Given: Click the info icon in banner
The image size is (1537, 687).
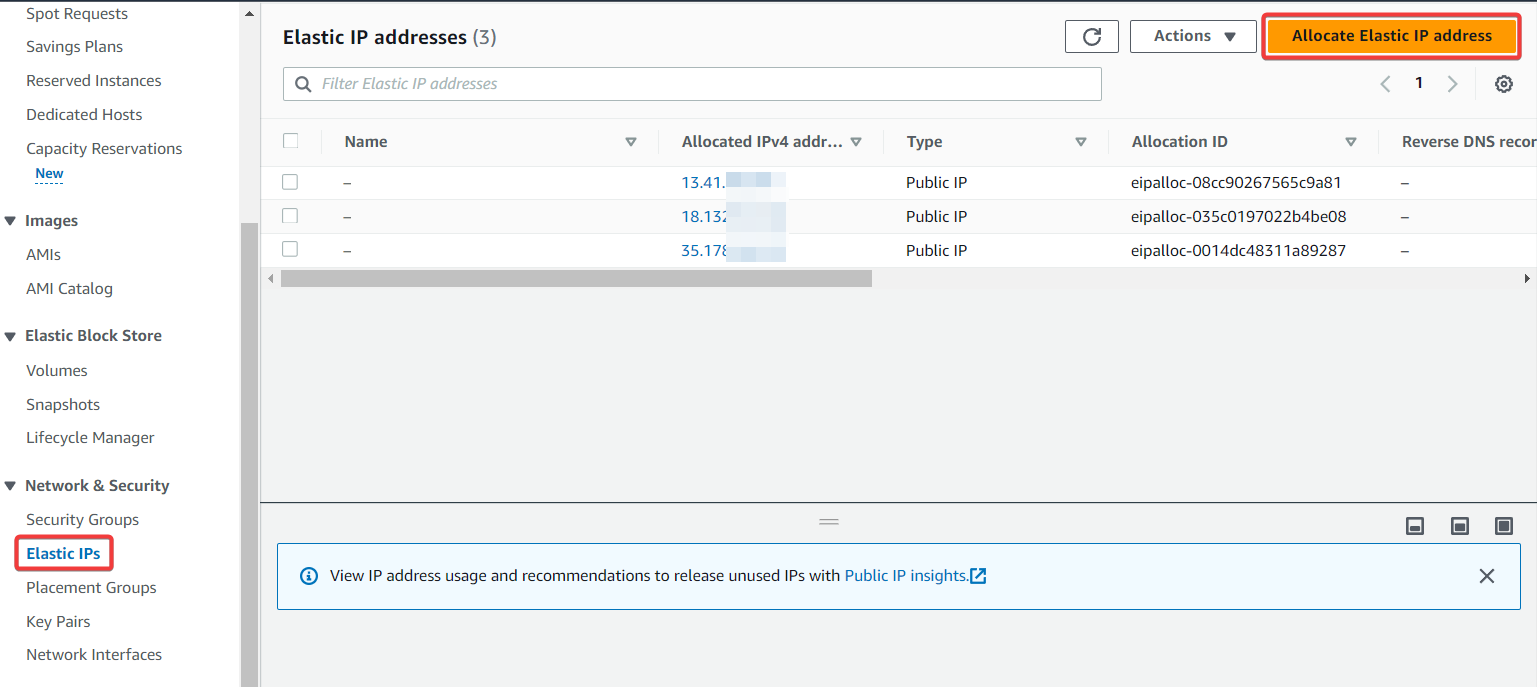Looking at the screenshot, I should point(309,576).
